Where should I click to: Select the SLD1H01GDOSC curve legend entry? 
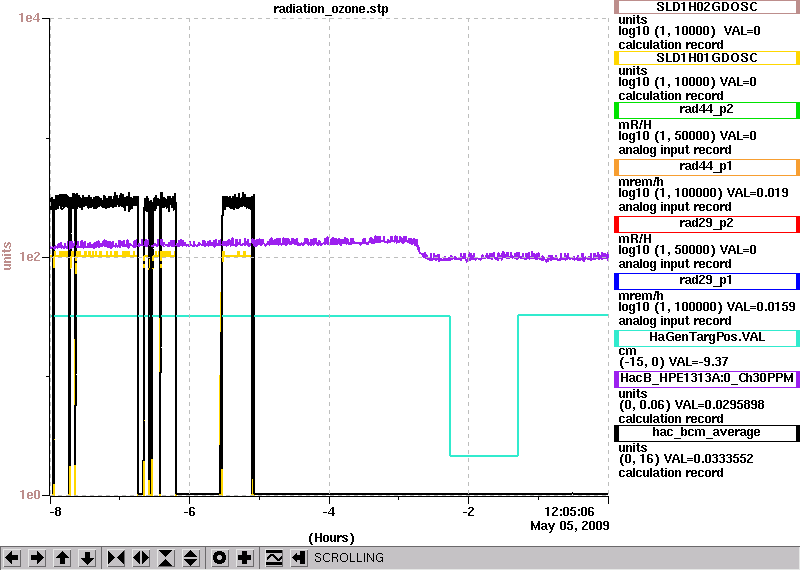point(707,58)
